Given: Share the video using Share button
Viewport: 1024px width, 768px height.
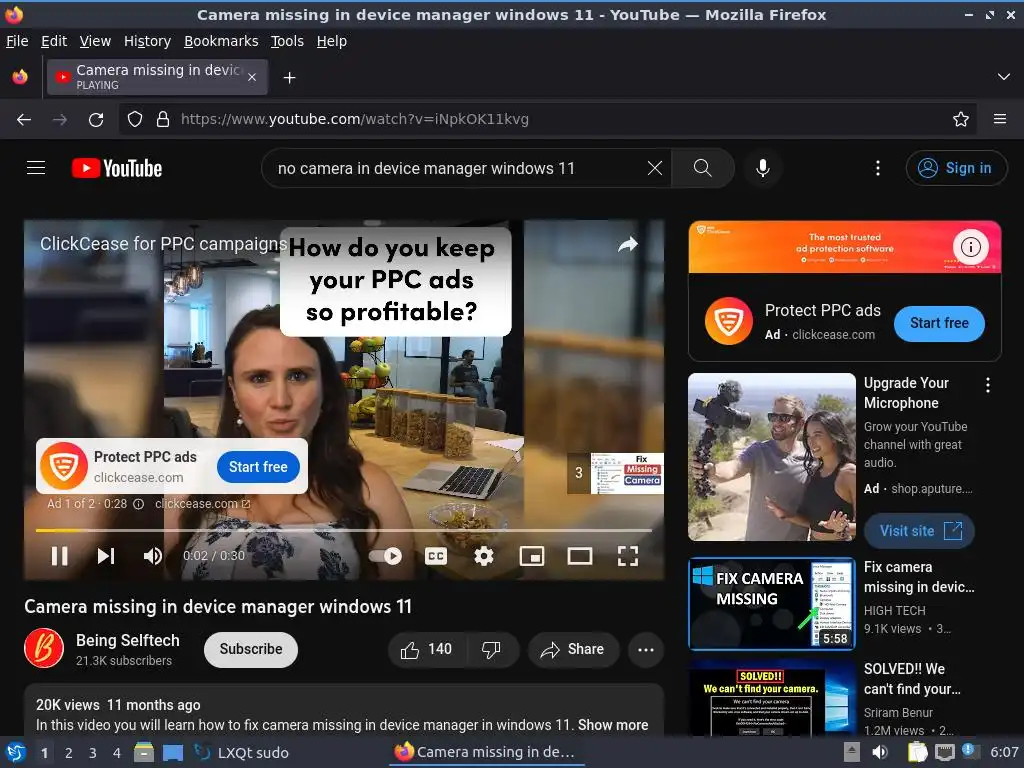Looking at the screenshot, I should (573, 649).
